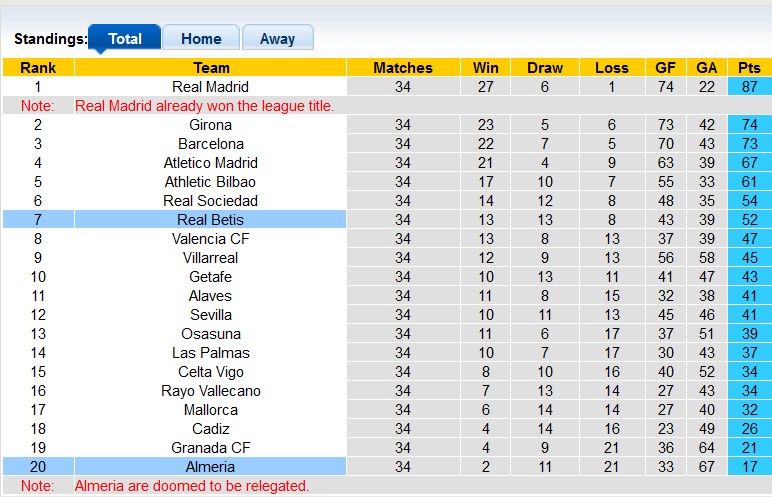This screenshot has height=497, width=772.
Task: Click the Win column header
Action: 486,68
